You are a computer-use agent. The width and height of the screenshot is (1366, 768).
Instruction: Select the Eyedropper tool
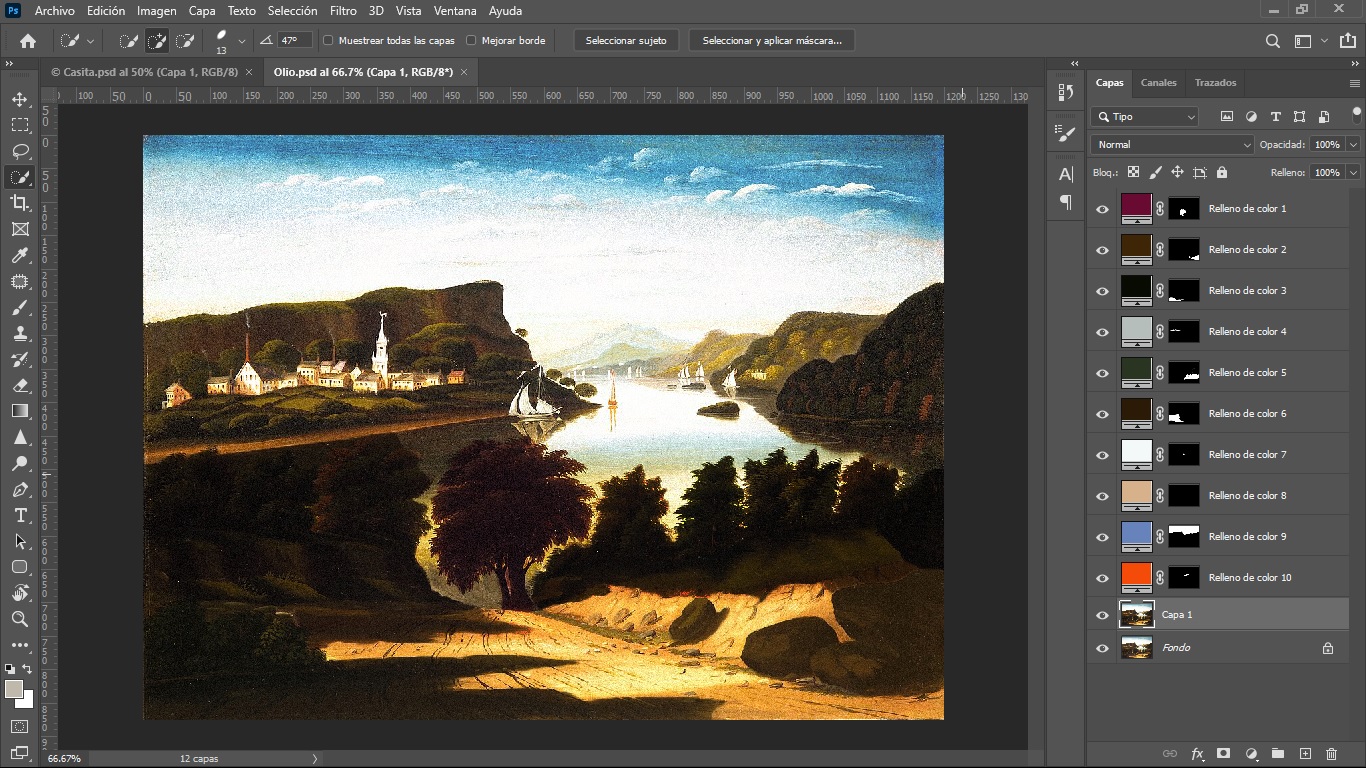(x=20, y=255)
